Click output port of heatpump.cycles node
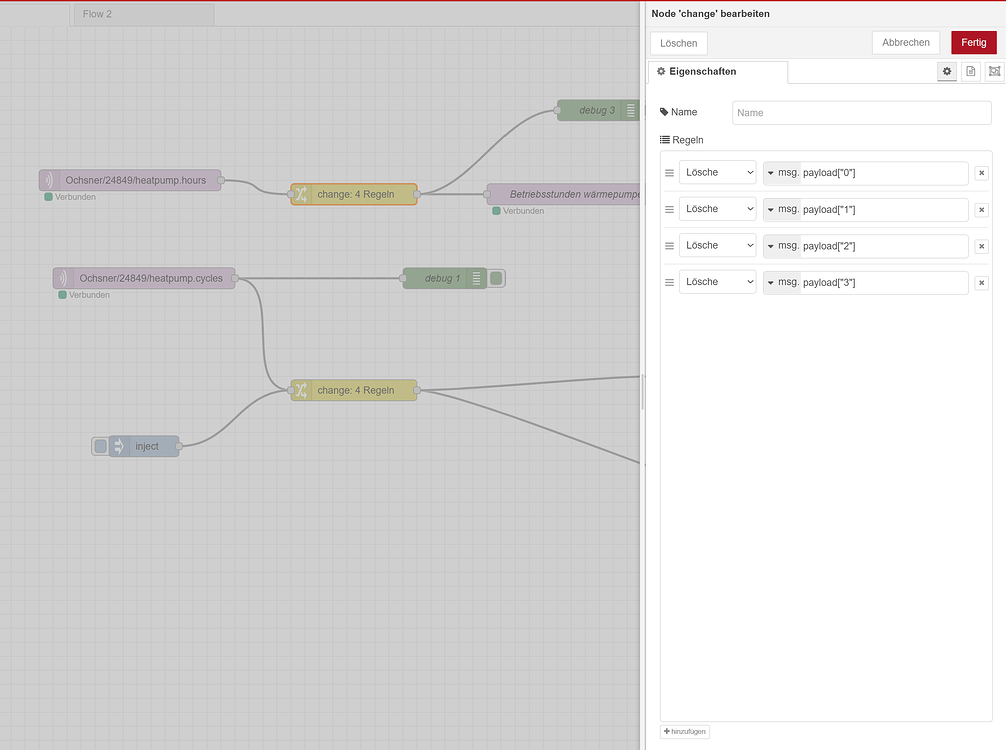The width and height of the screenshot is (1006, 750). pyautogui.click(x=235, y=278)
